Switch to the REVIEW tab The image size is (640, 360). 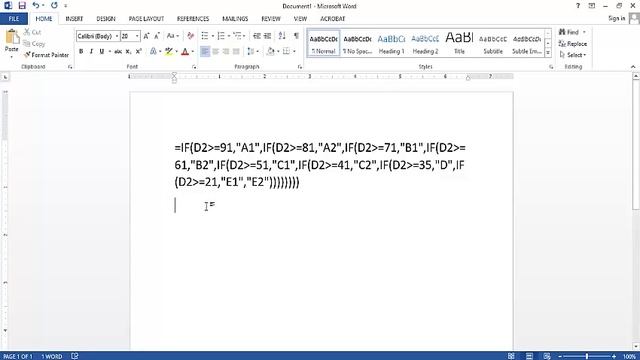(271, 19)
